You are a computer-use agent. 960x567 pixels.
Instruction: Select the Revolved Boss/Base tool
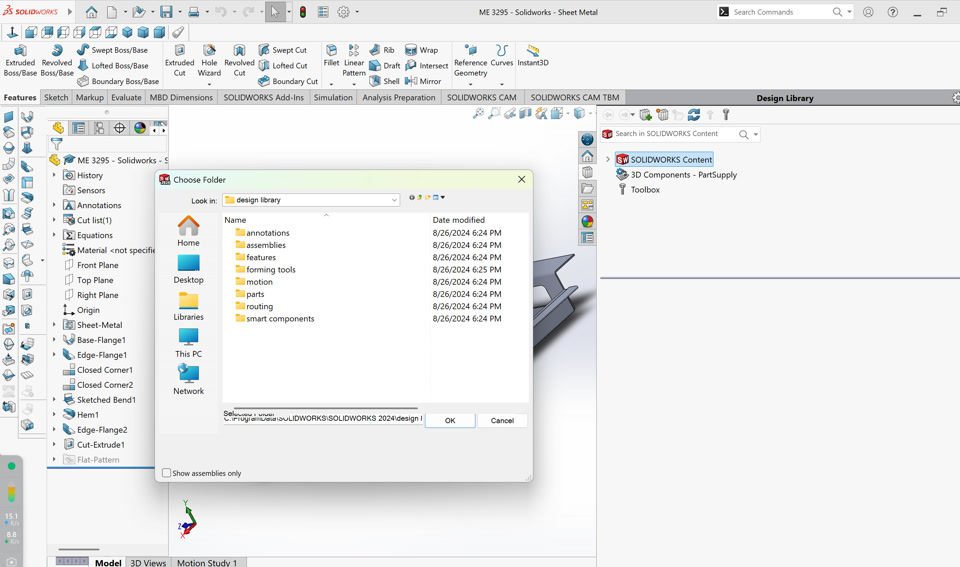pyautogui.click(x=57, y=60)
